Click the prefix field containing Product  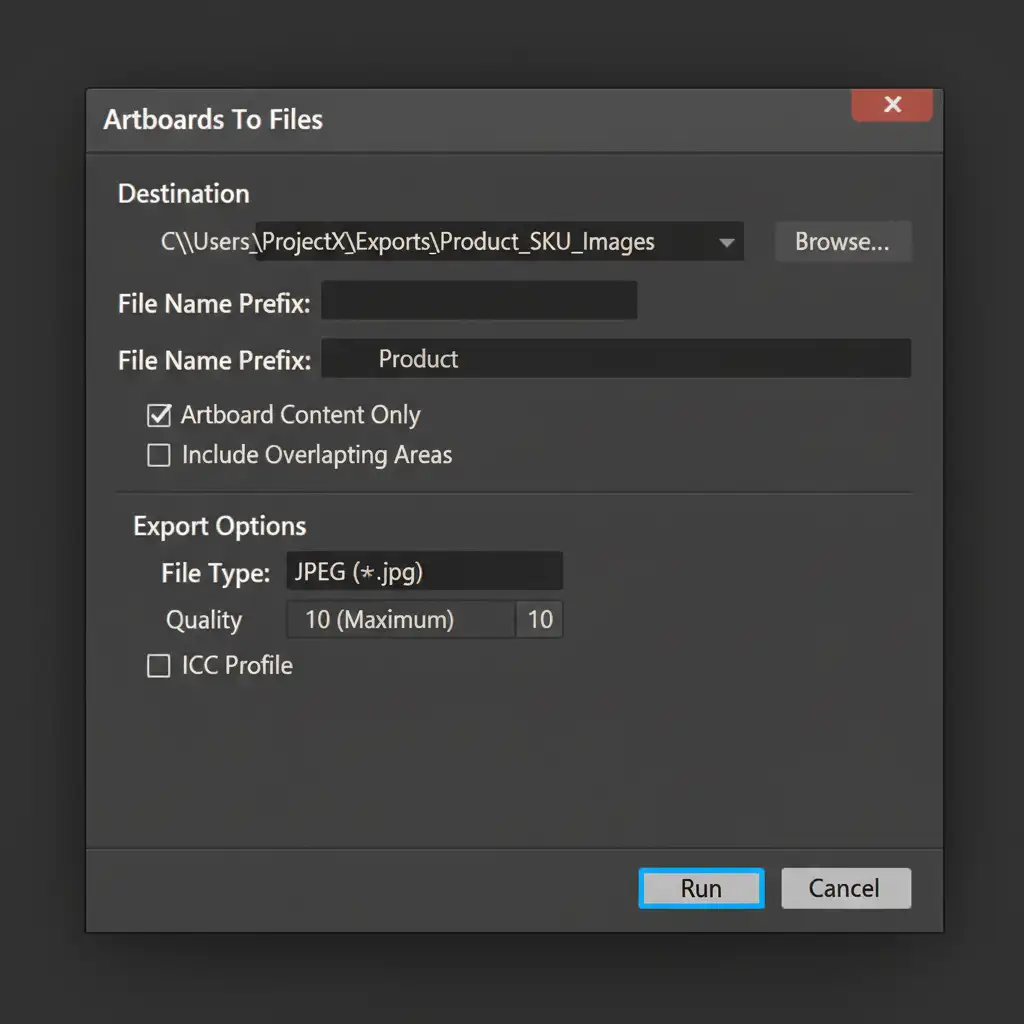coord(616,358)
